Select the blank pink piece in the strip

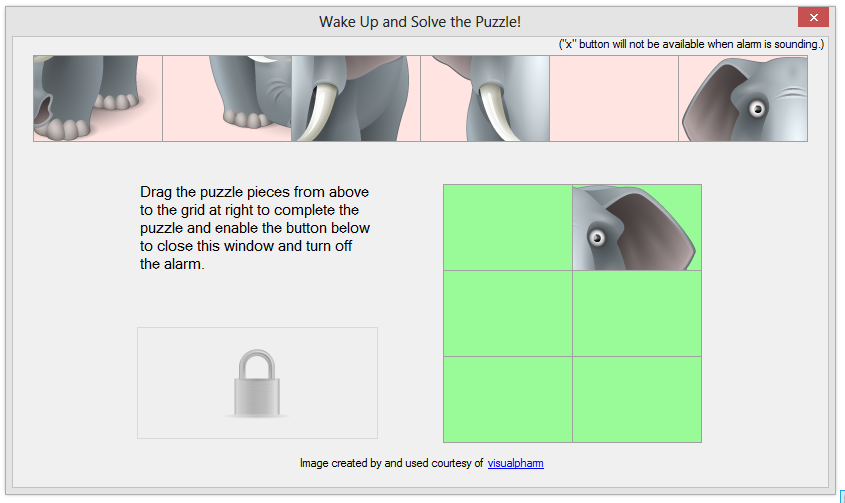pyautogui.click(x=614, y=98)
